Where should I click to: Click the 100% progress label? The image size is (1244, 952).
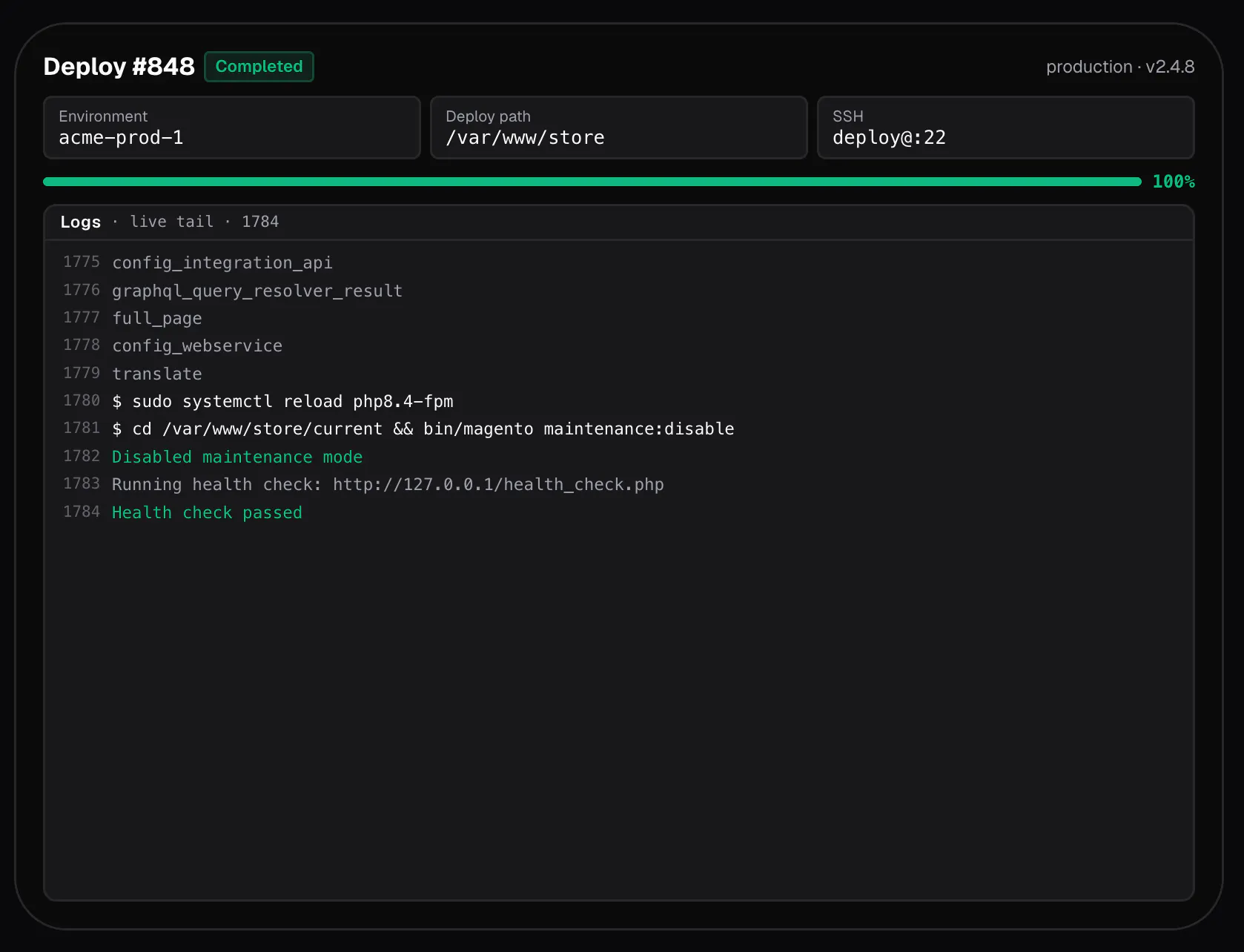tap(1173, 182)
